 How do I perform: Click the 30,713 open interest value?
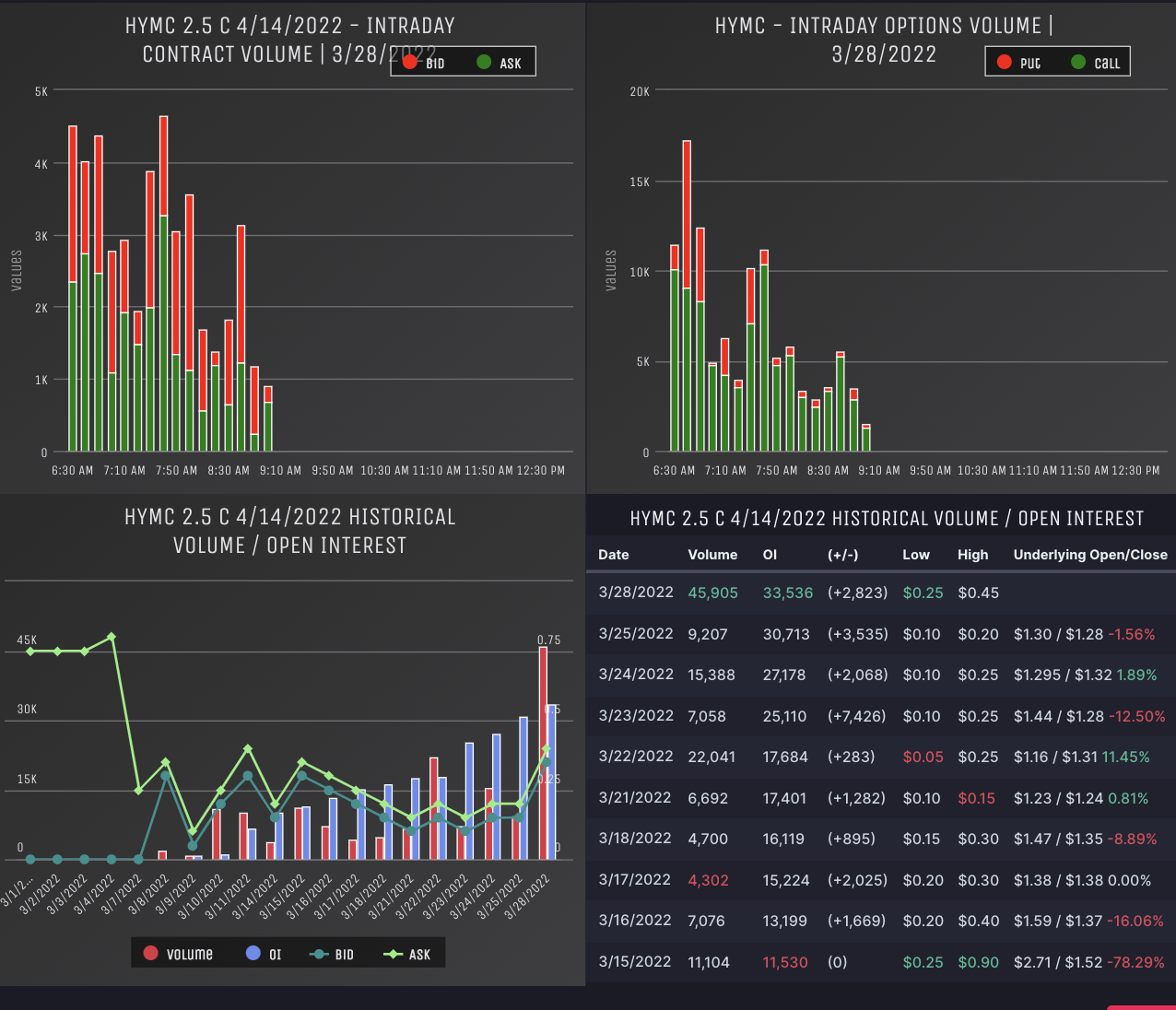click(786, 635)
